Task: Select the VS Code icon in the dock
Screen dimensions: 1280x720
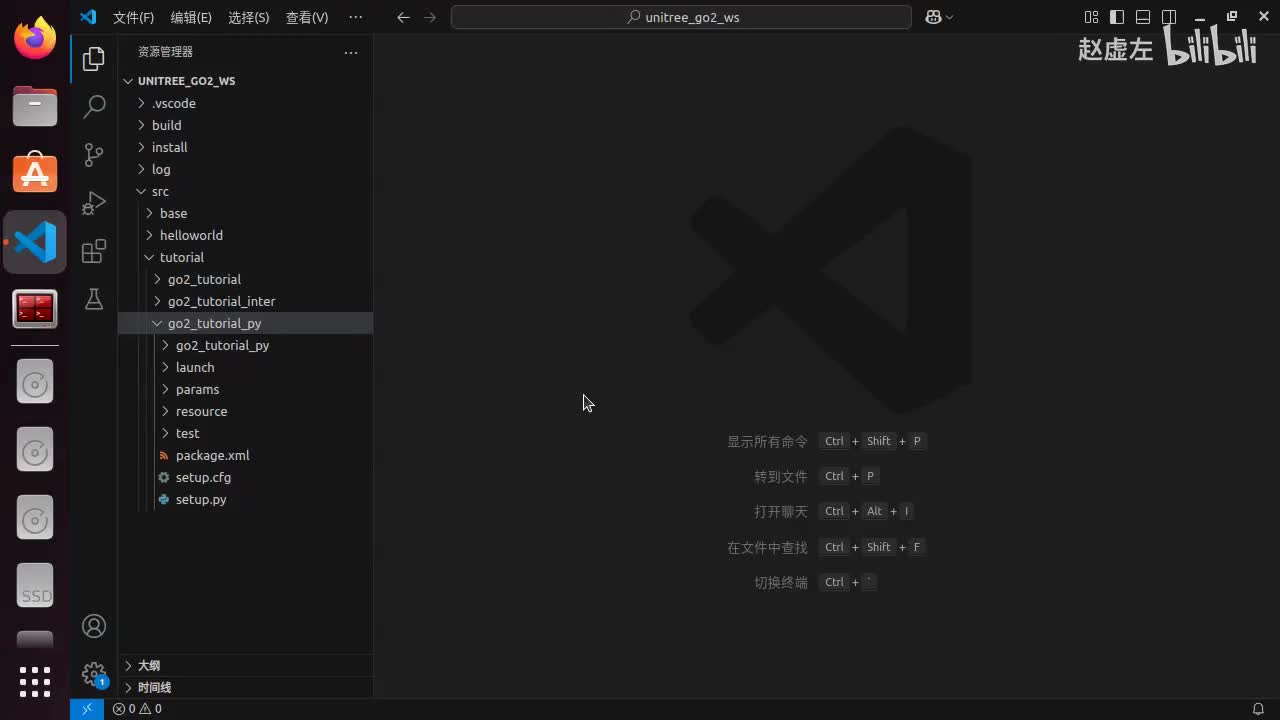Action: 35,241
